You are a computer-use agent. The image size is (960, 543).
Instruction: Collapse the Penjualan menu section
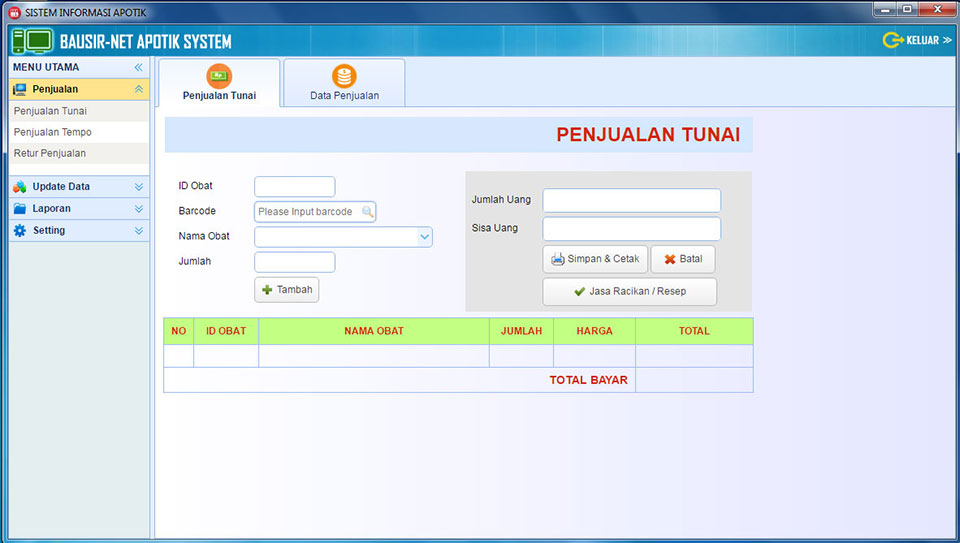tap(138, 90)
